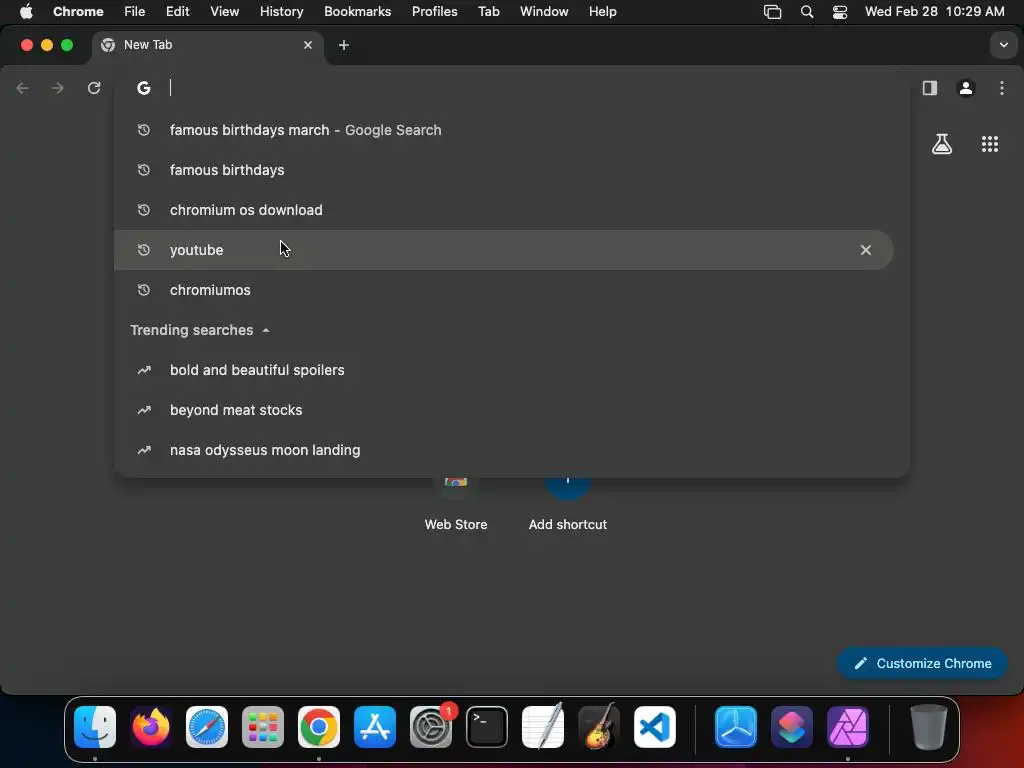
Task: Go forward using the forward arrow
Action: point(58,88)
